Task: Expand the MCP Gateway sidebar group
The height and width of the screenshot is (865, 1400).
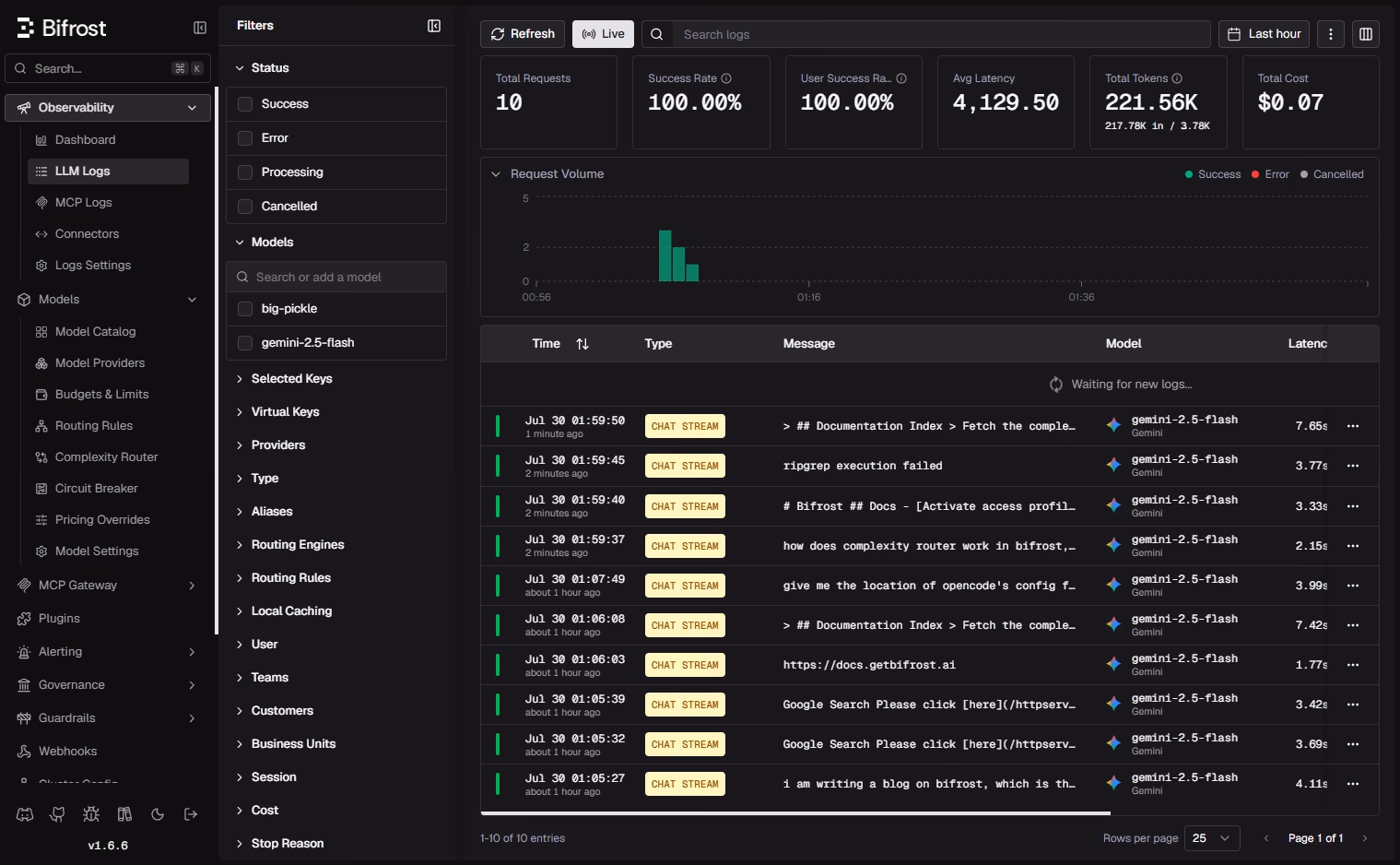Action: (108, 586)
